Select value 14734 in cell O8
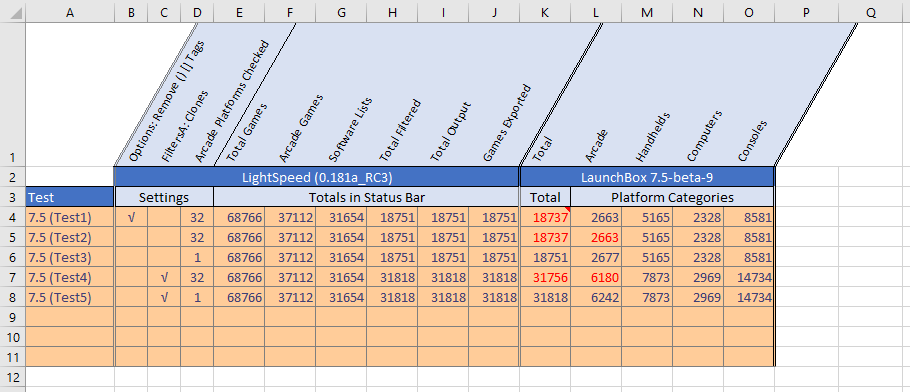 point(754,298)
